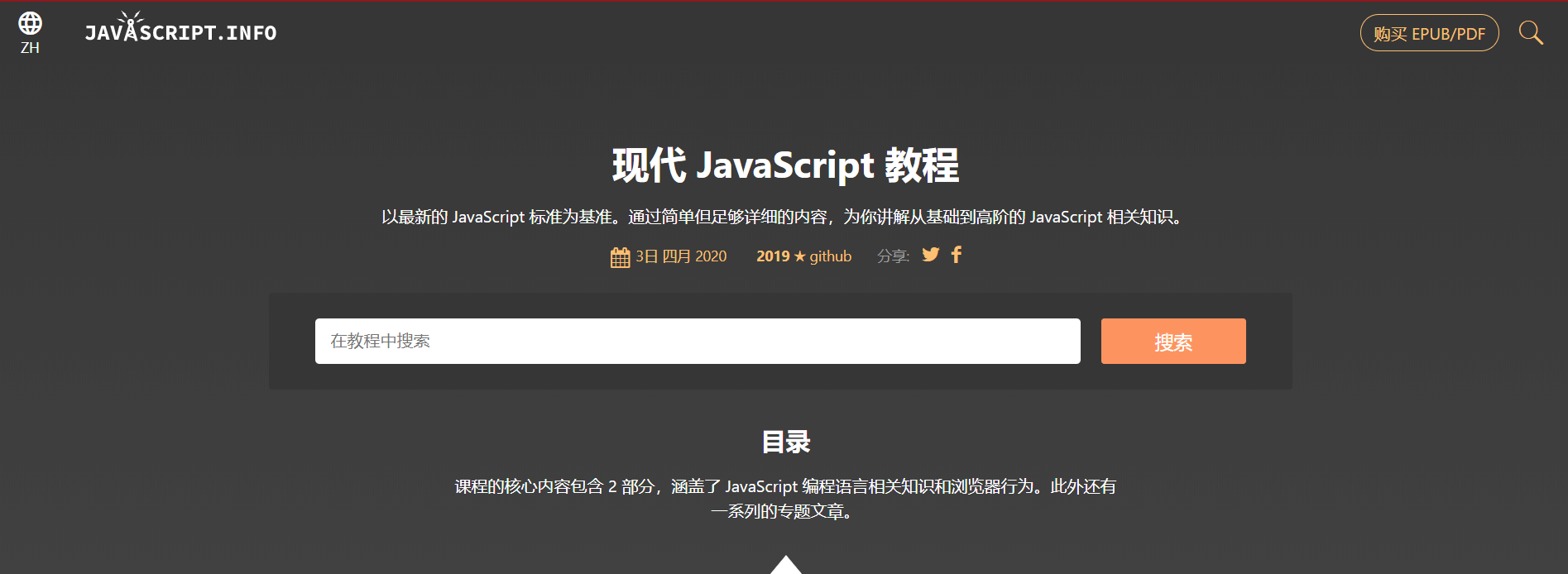1568x574 pixels.
Task: Click the date text 3日 四月 2020
Action: (x=681, y=256)
